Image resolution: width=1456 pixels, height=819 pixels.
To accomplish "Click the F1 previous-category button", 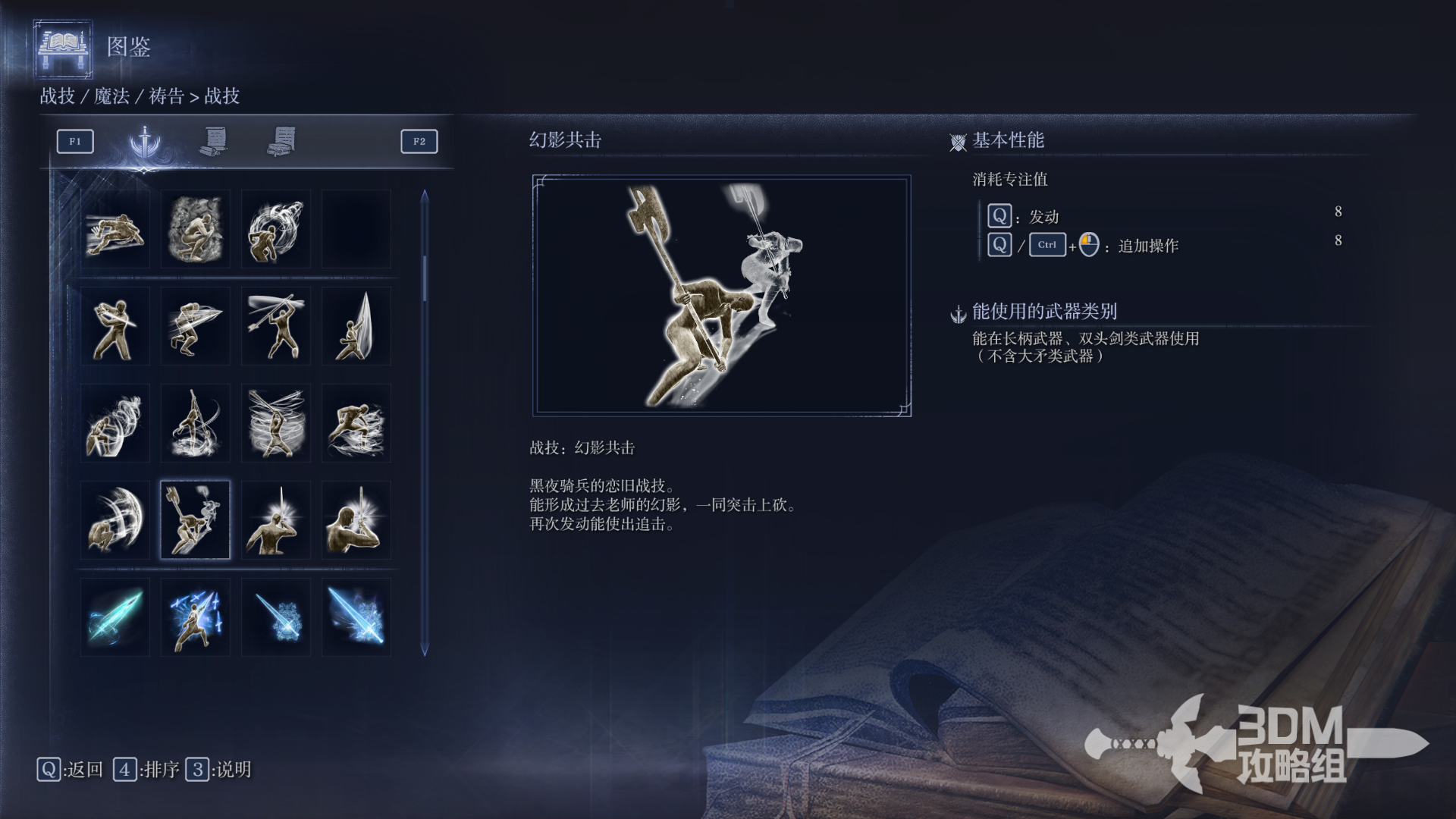I will click(x=75, y=141).
